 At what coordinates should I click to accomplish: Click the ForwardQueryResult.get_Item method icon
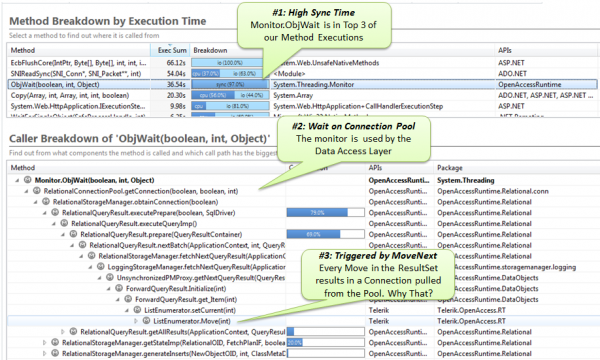pos(128,299)
